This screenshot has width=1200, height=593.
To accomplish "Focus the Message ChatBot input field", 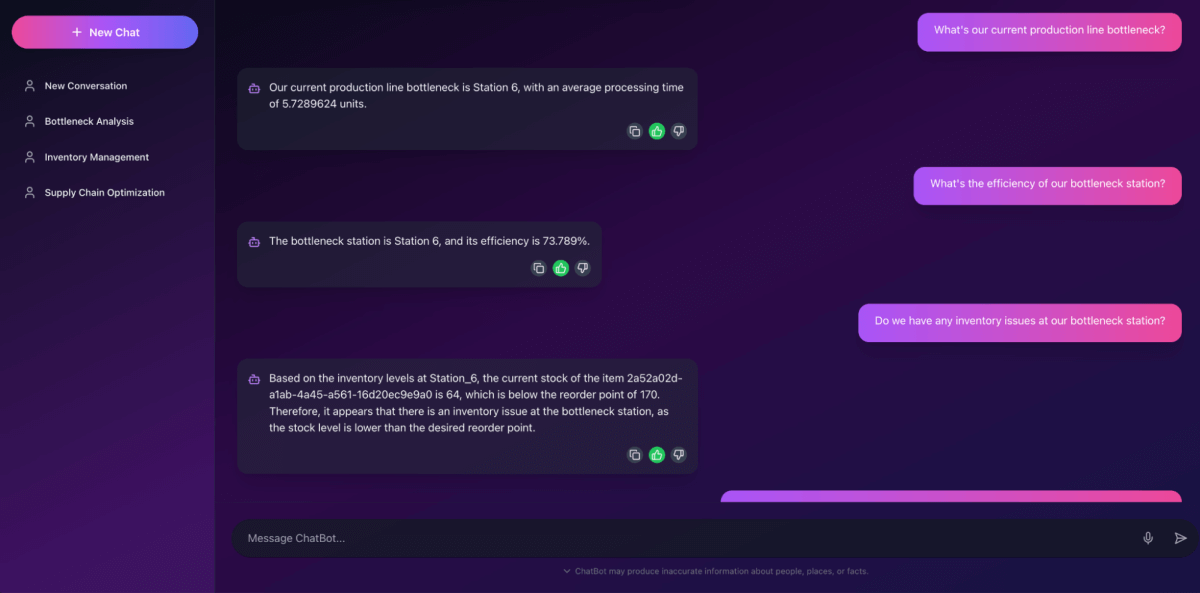I will coord(680,538).
